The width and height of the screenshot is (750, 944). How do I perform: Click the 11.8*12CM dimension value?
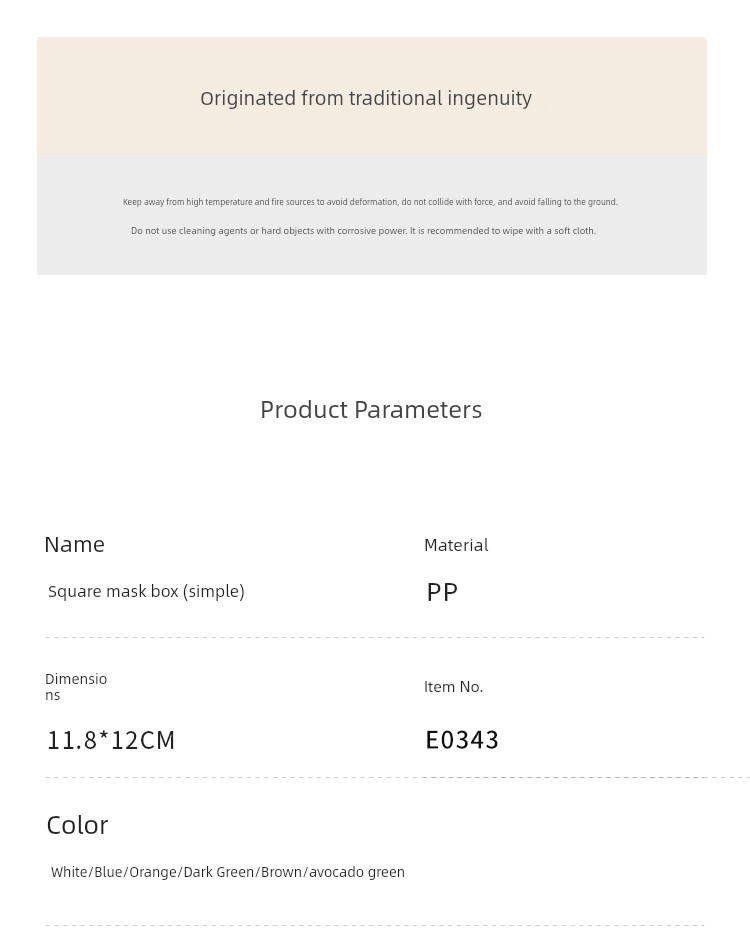coord(111,741)
